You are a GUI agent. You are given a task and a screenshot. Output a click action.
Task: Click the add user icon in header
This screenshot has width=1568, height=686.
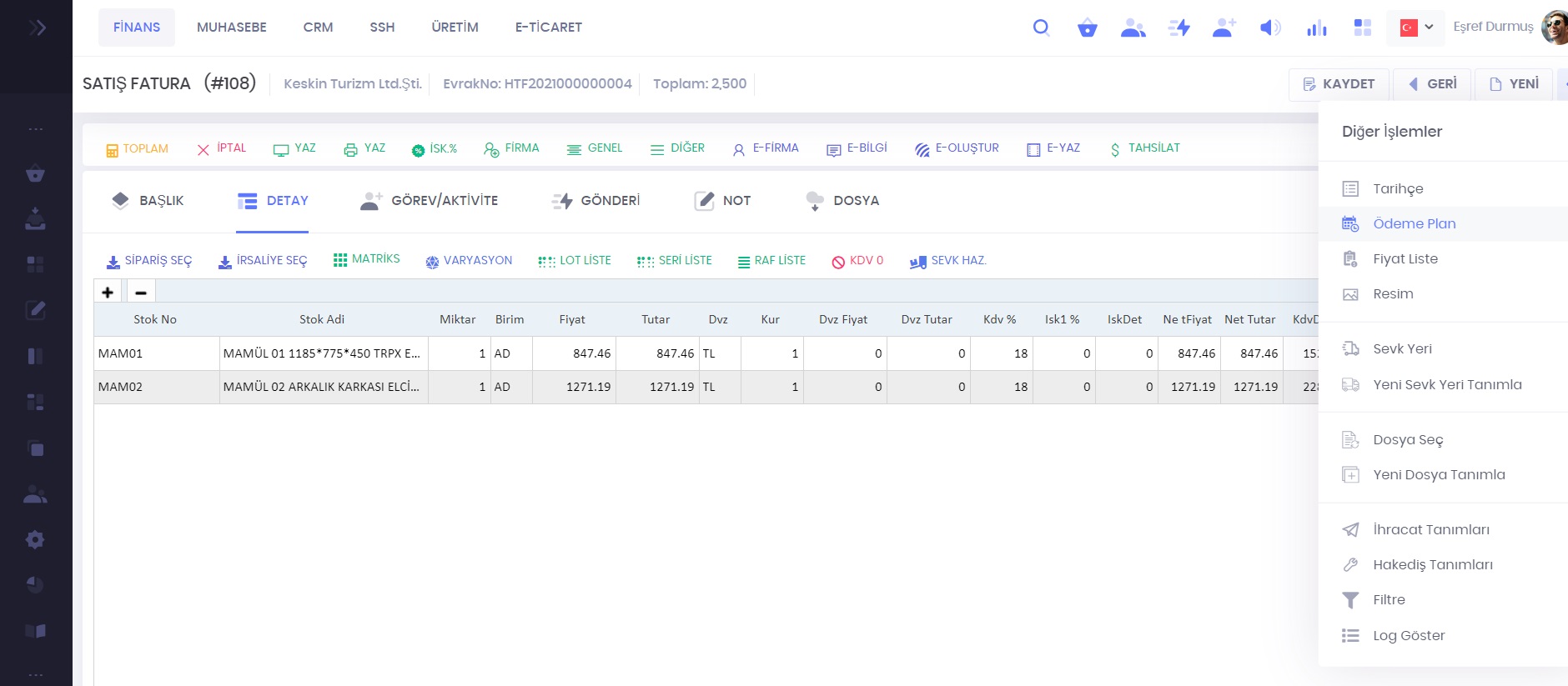(1224, 28)
